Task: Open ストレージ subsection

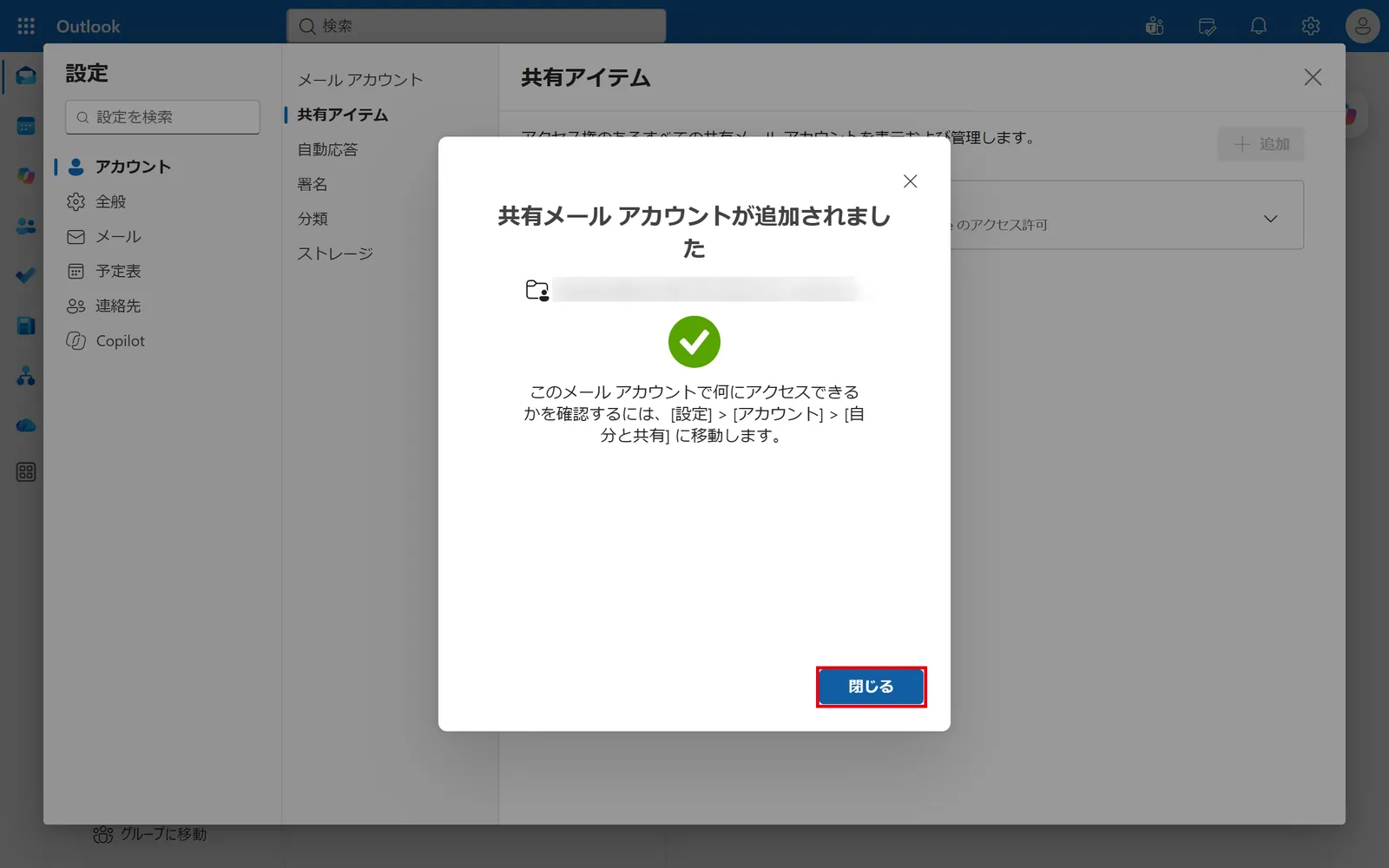Action: [x=335, y=253]
